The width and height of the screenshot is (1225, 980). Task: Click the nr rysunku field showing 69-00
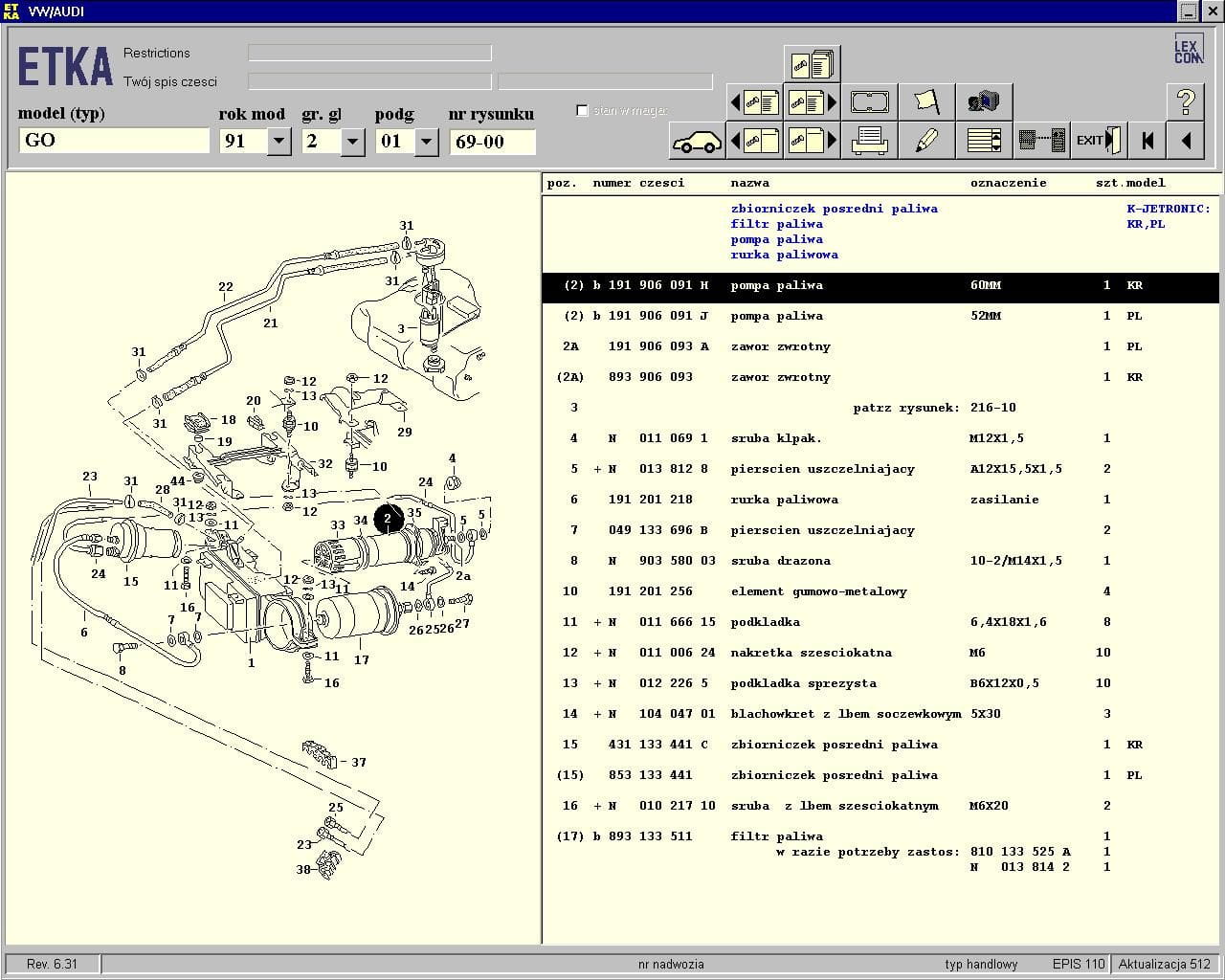pos(492,142)
